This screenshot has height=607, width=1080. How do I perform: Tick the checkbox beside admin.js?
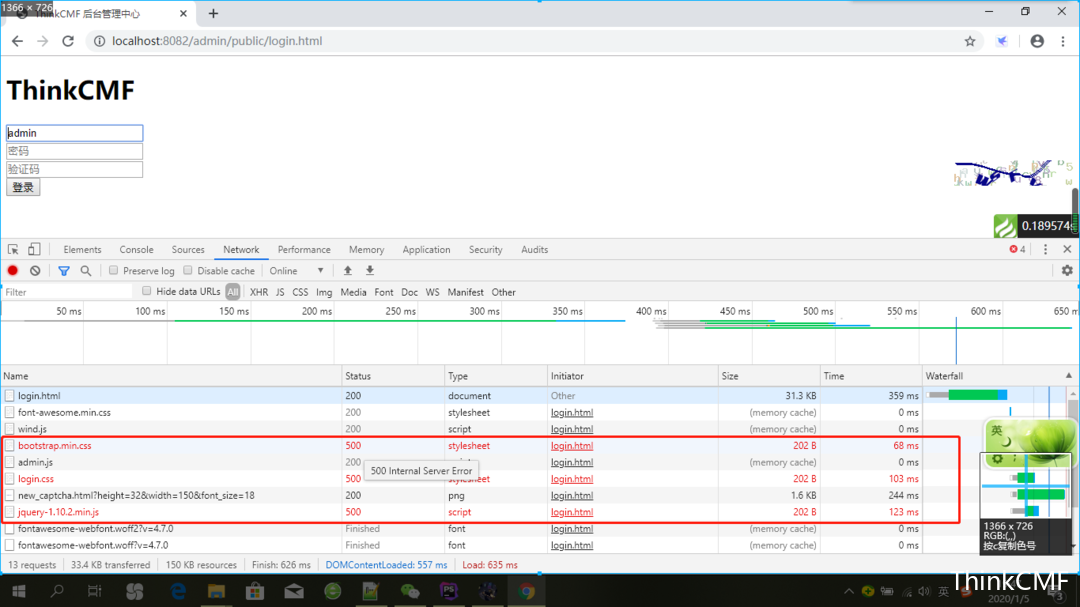coord(10,462)
